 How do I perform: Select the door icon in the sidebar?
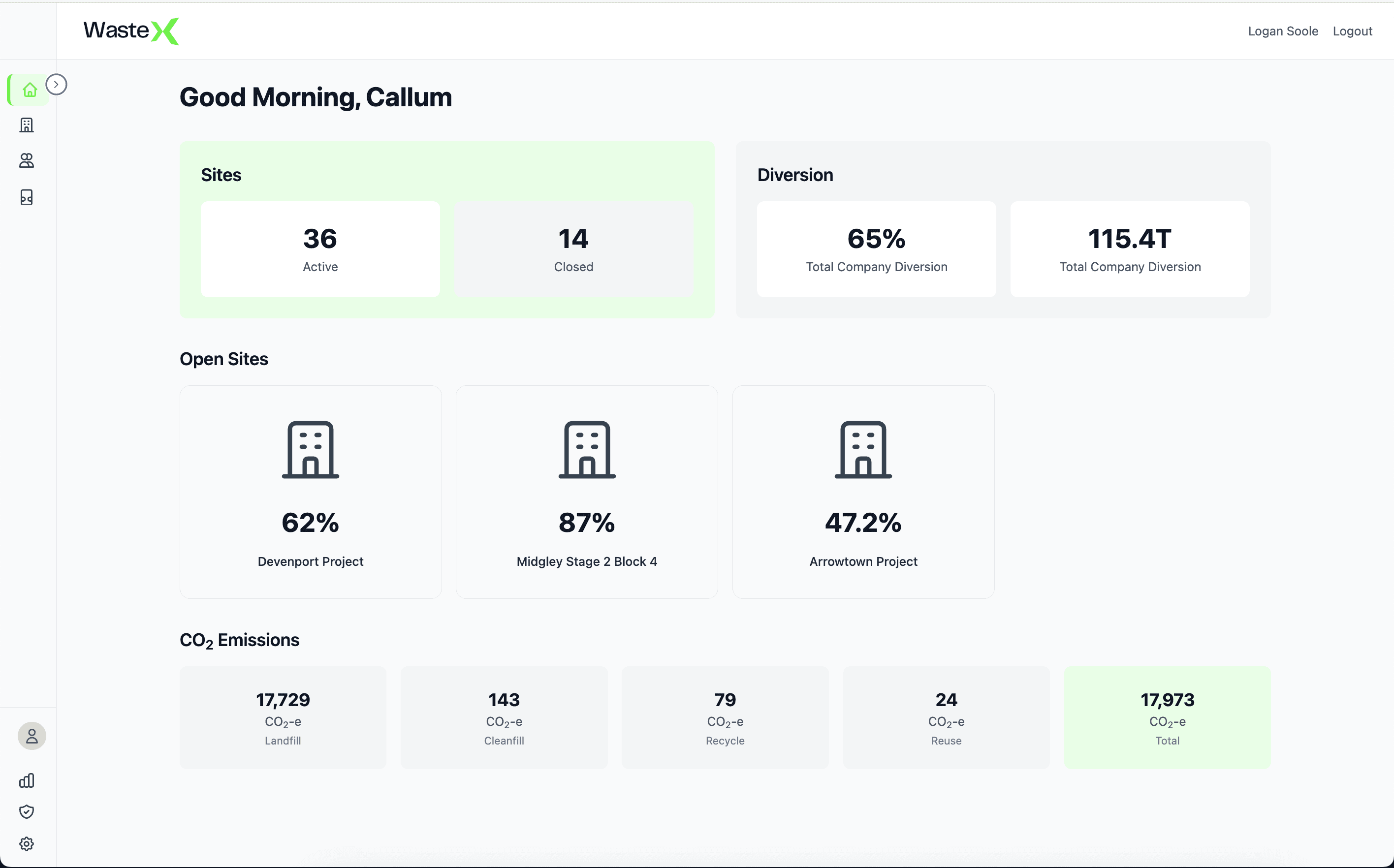click(x=27, y=197)
